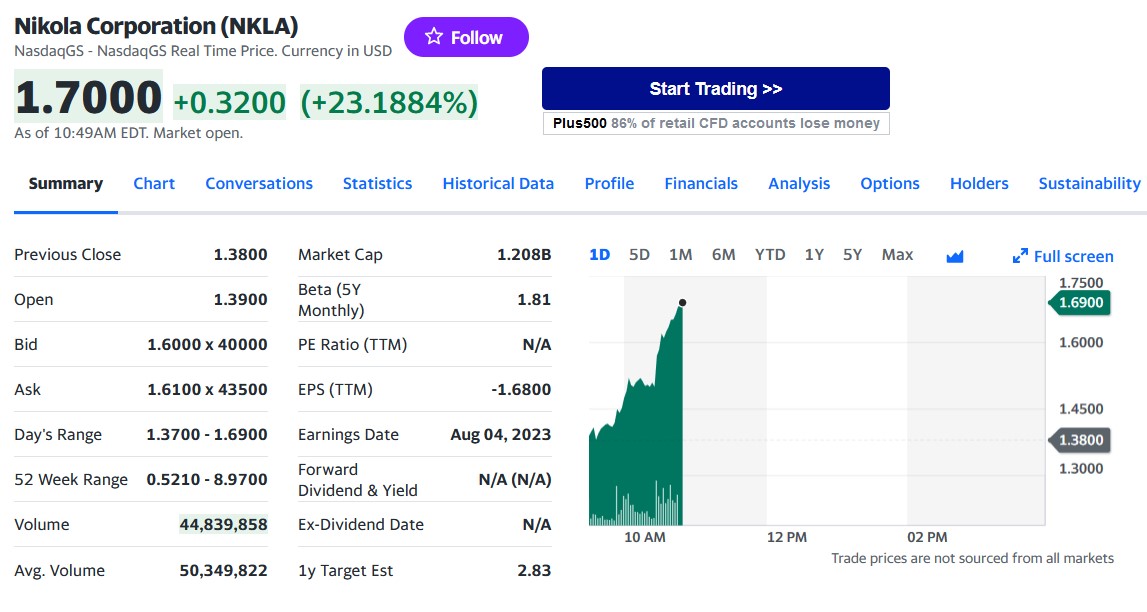Screen dimensions: 1147x612
Task: Click the star icon in Follow button
Action: (434, 37)
